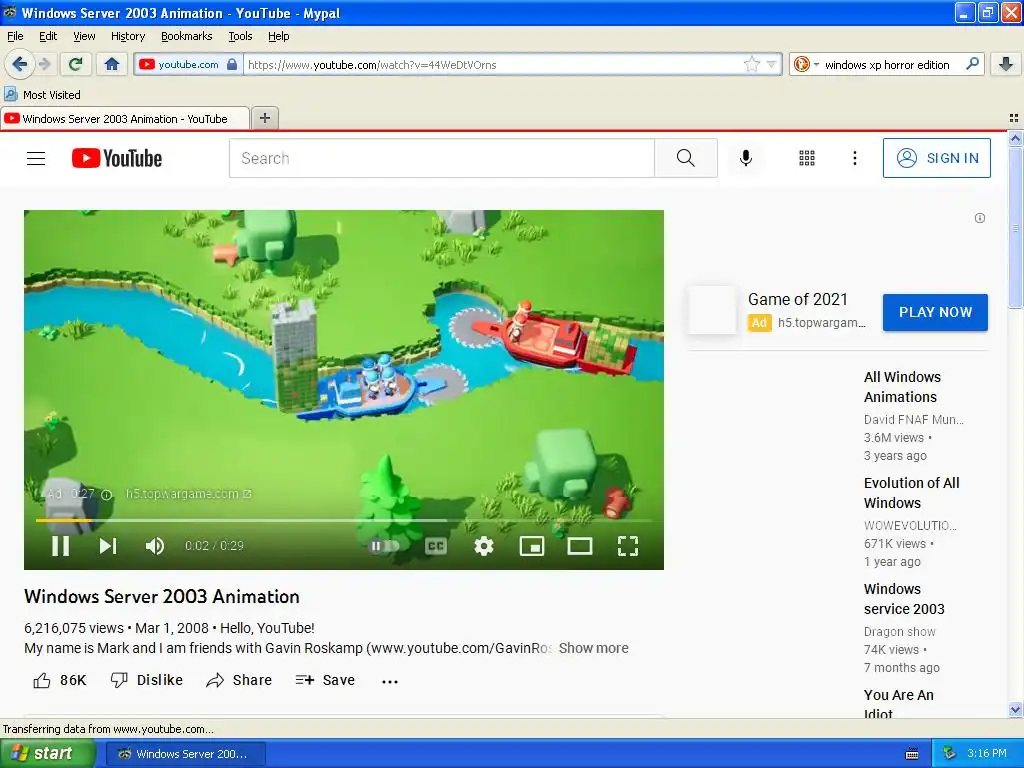Pause the video
Viewport: 1024px width, 768px height.
click(61, 545)
